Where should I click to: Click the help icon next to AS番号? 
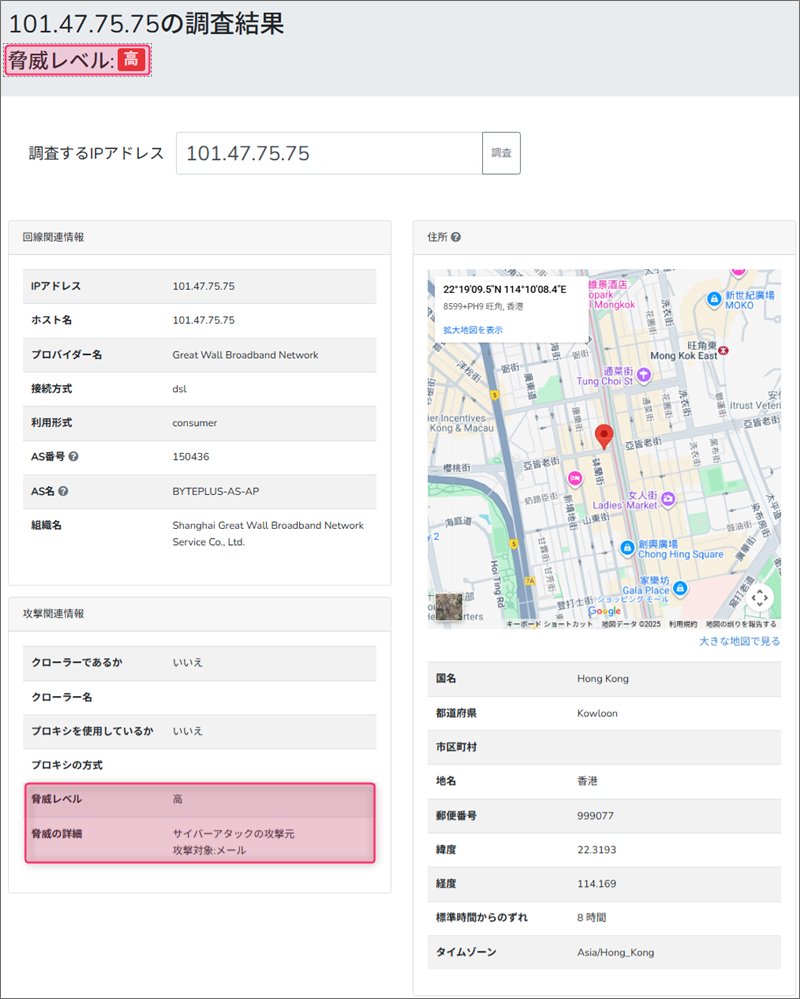click(74, 457)
